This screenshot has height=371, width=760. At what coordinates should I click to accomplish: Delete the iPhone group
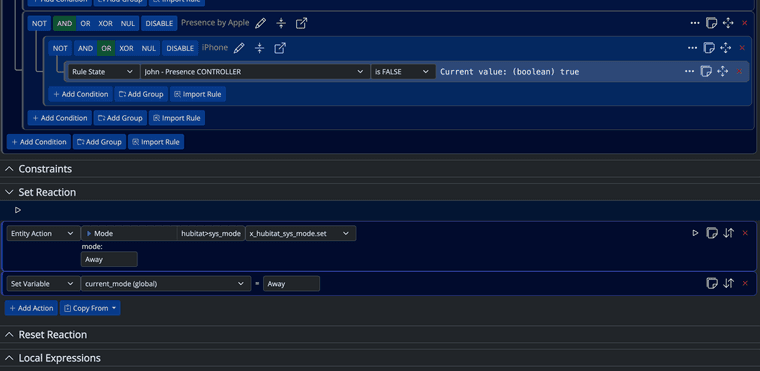(742, 48)
